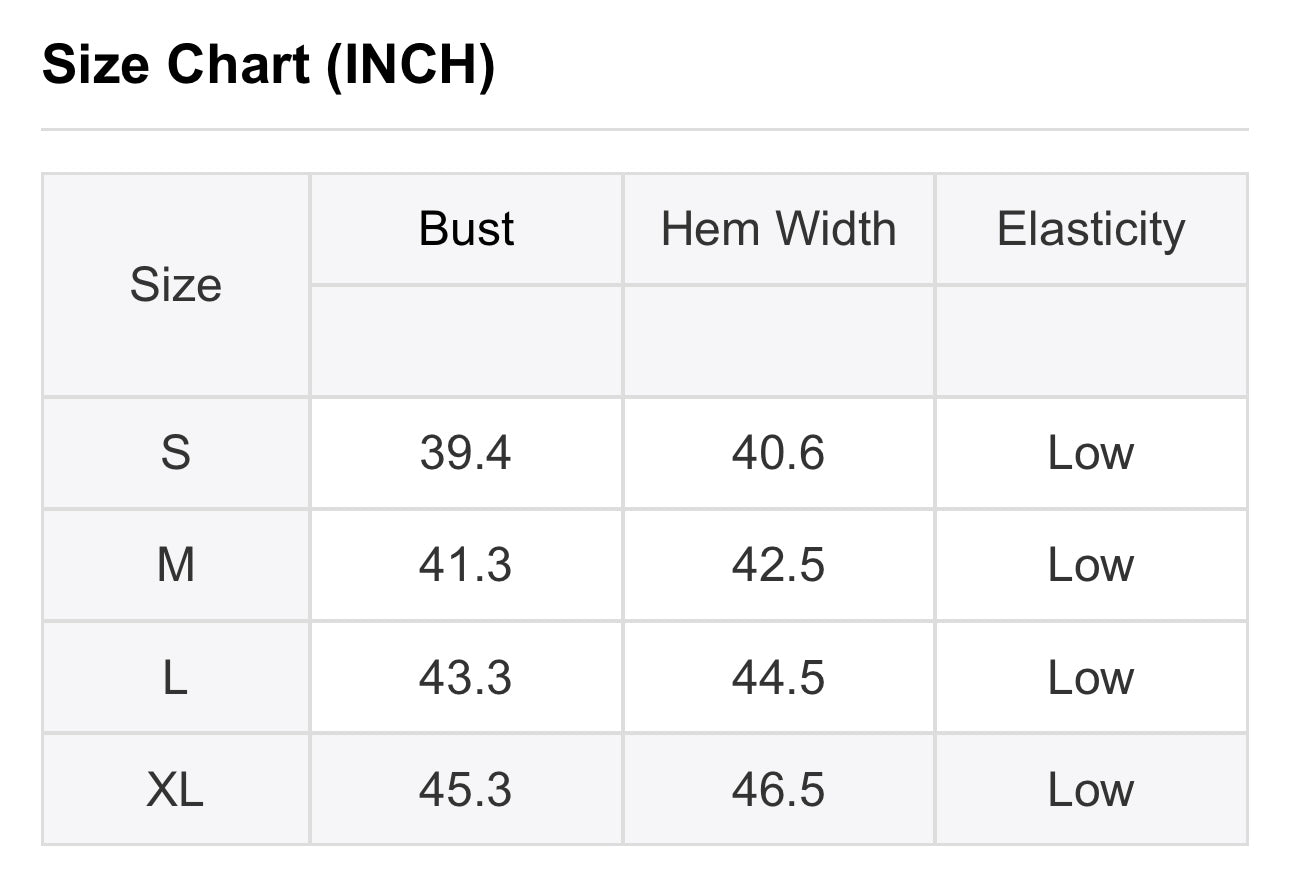Click the Low elasticity cell for size L
The width and height of the screenshot is (1290, 886).
(1090, 678)
